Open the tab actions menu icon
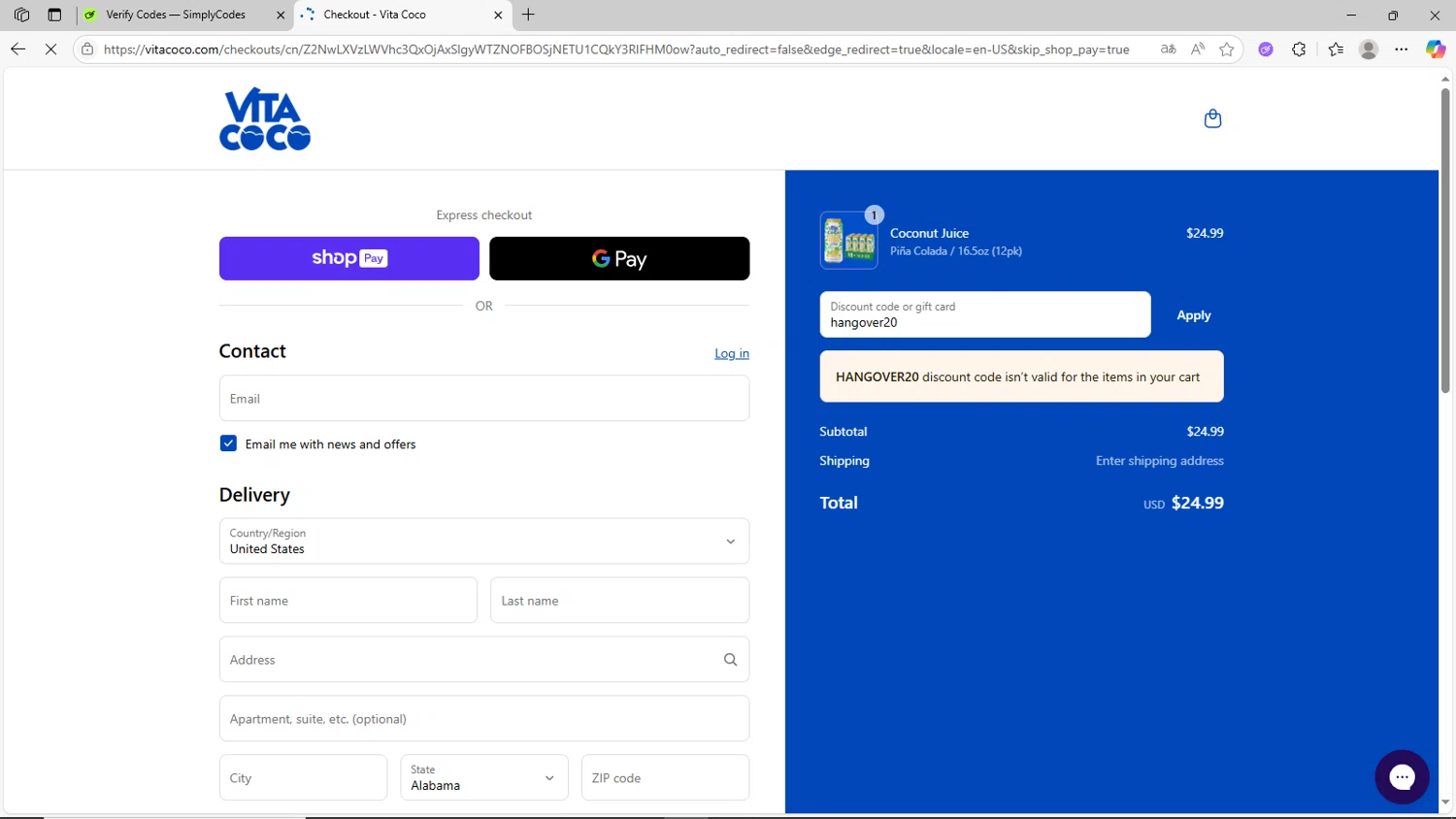Image resolution: width=1456 pixels, height=819 pixels. pyautogui.click(x=54, y=15)
